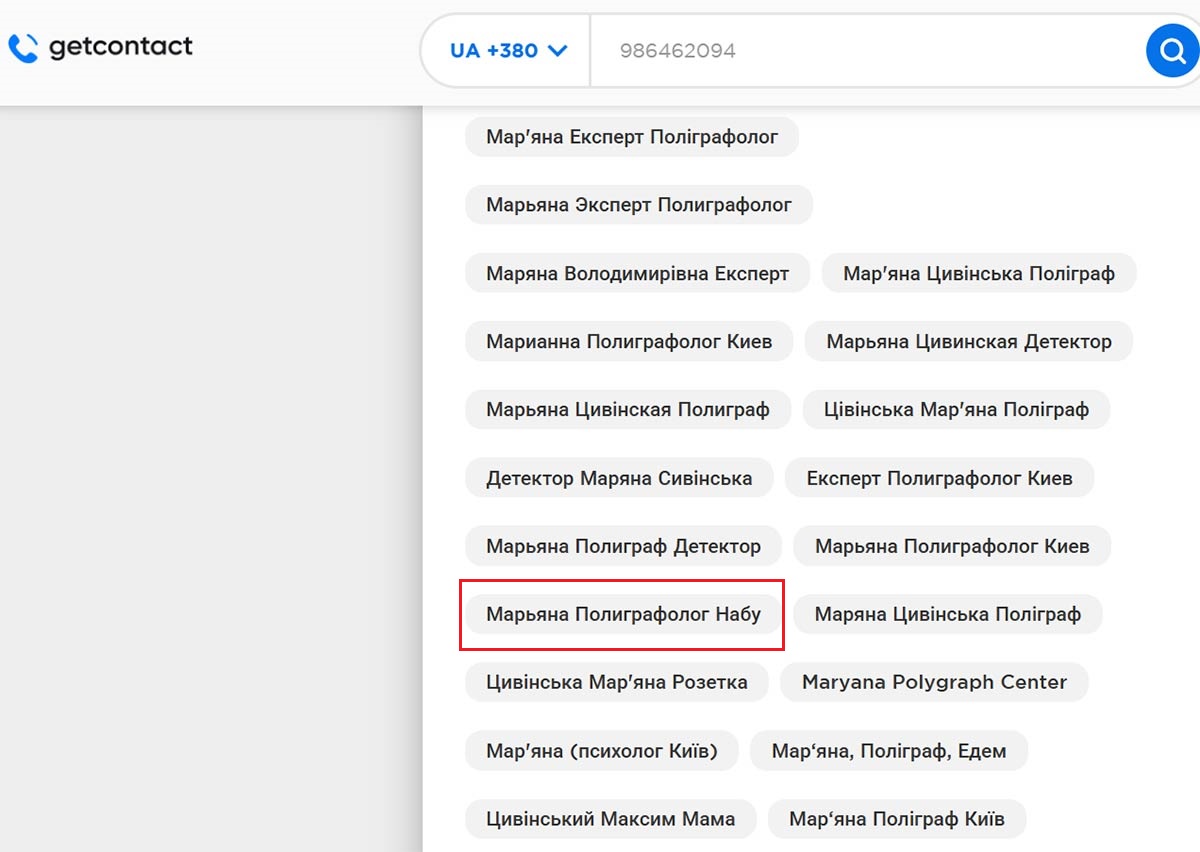Click tag Цивінська Мар'яна Розетка
Viewport: 1200px width, 852px height.
tap(616, 682)
